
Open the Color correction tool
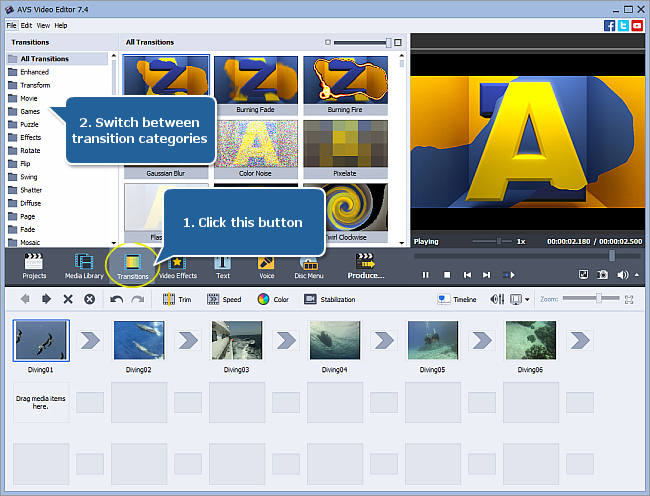(273, 299)
